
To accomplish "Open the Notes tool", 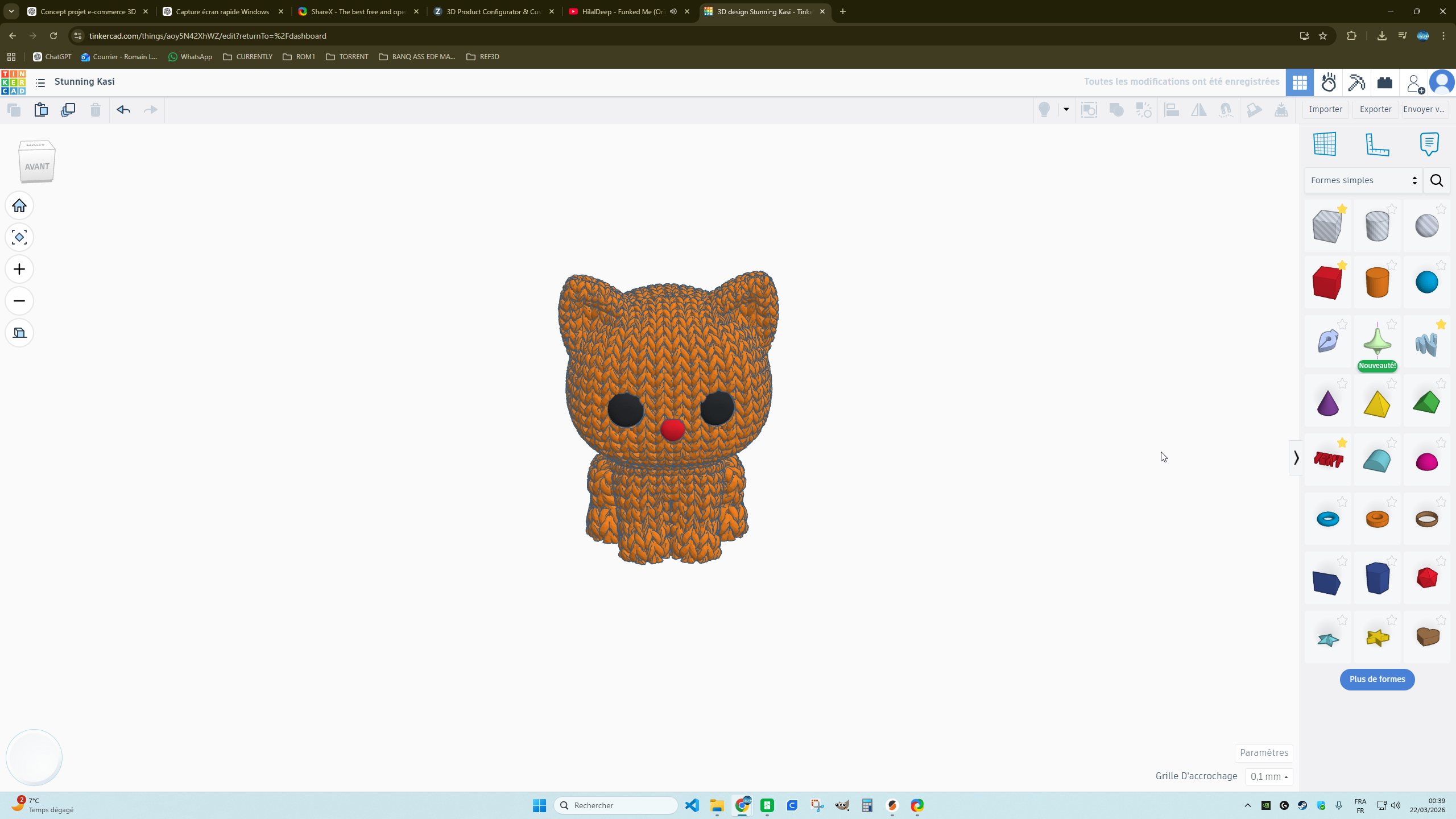I will (1429, 144).
